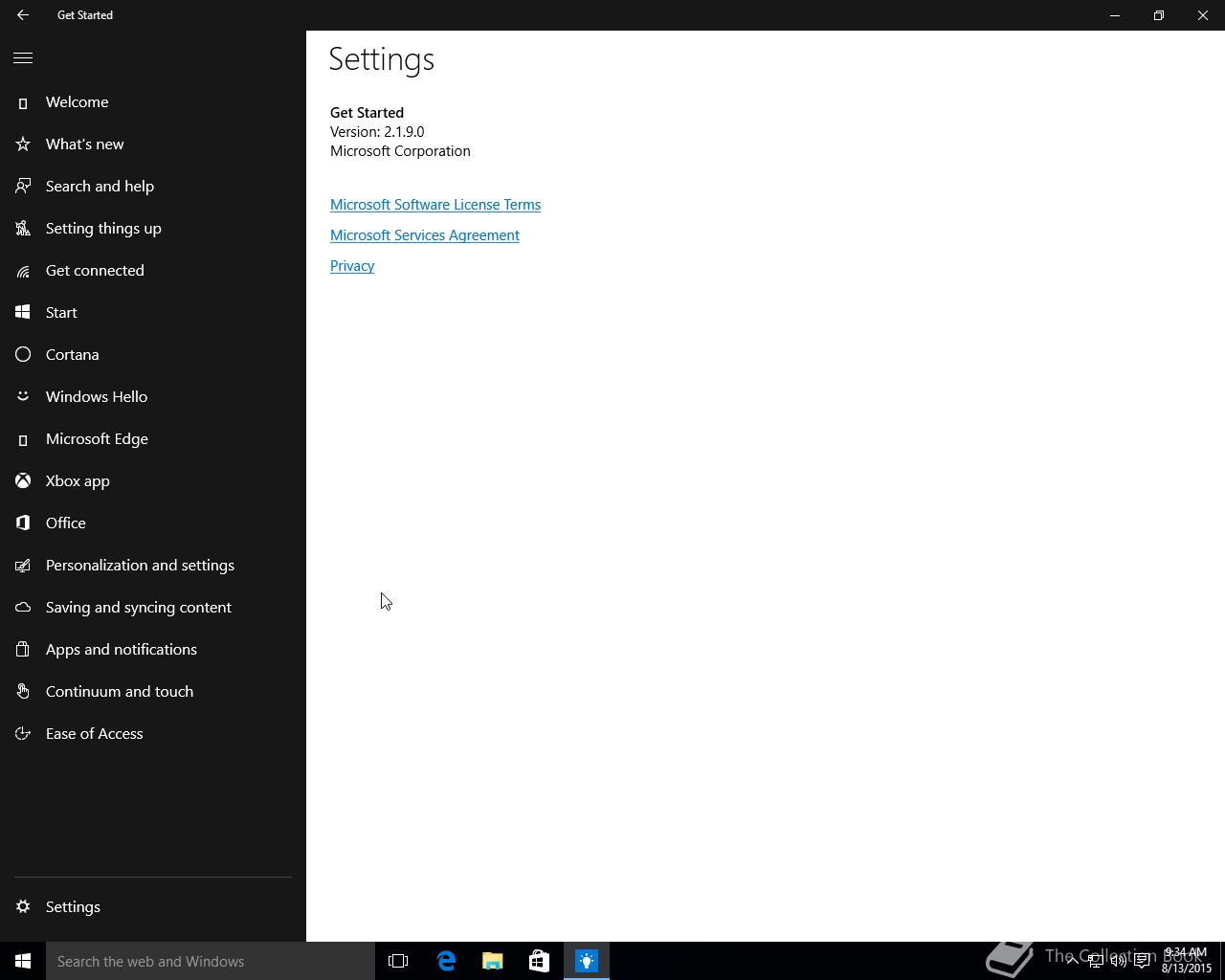Click the Apps and notifications bag icon

pos(23,650)
